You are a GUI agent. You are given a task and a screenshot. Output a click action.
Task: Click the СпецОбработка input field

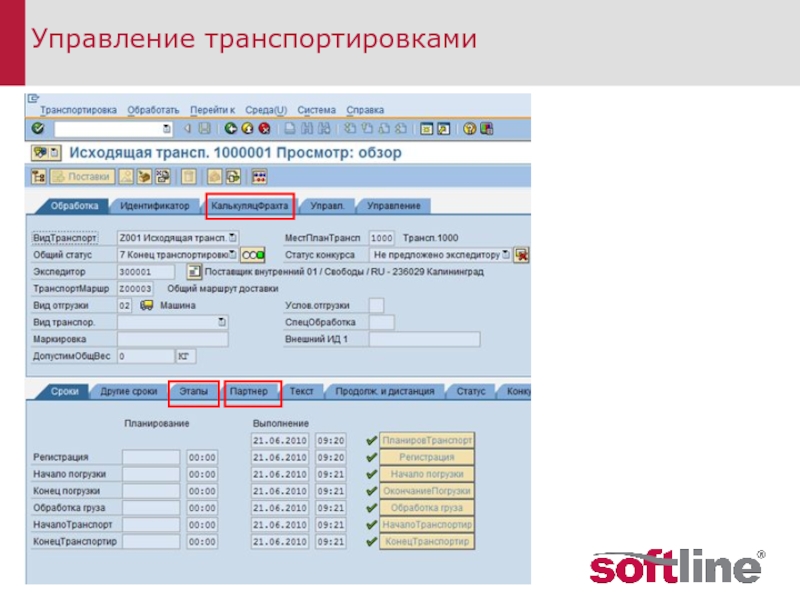tap(381, 322)
